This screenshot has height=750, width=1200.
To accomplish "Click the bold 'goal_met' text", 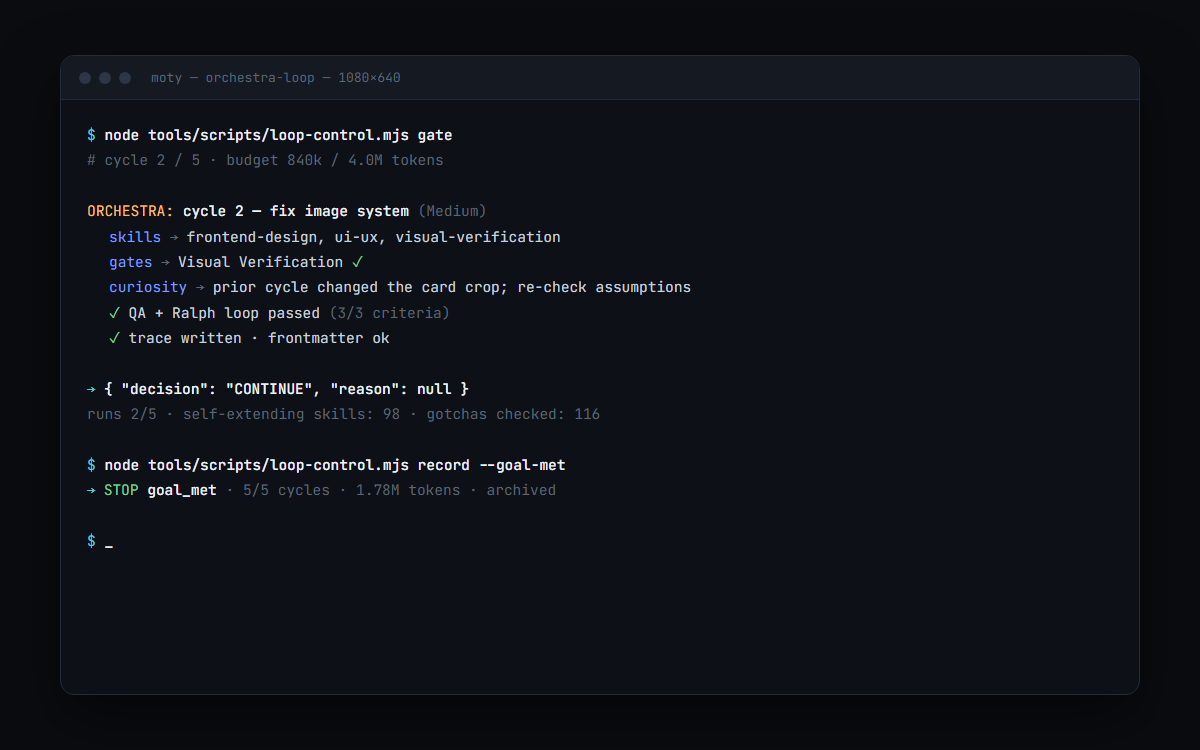I will 182,491.
